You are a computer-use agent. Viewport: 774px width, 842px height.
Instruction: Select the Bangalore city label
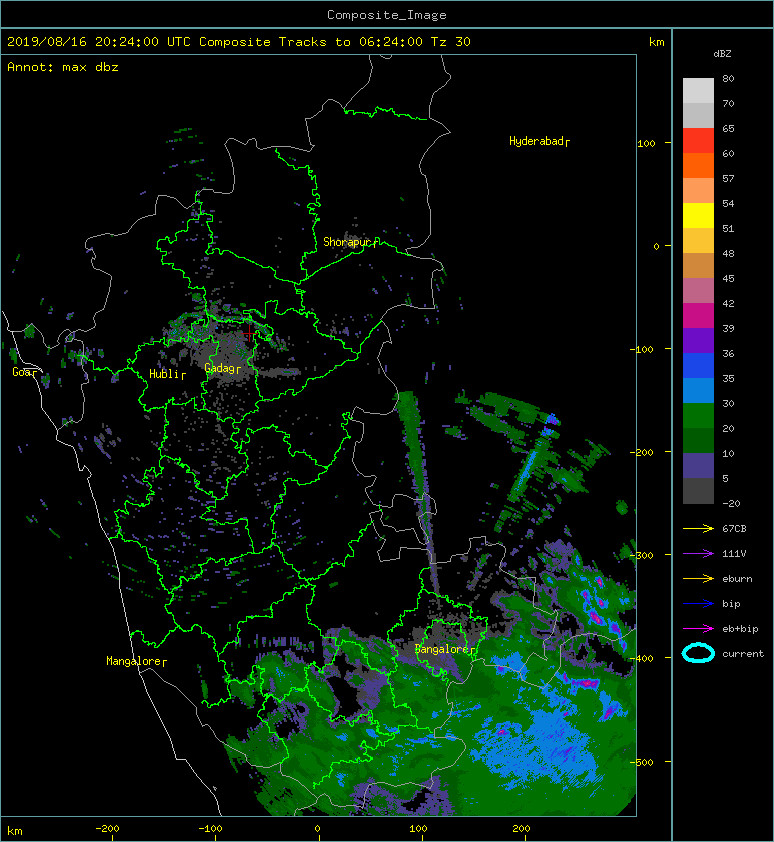click(445, 649)
